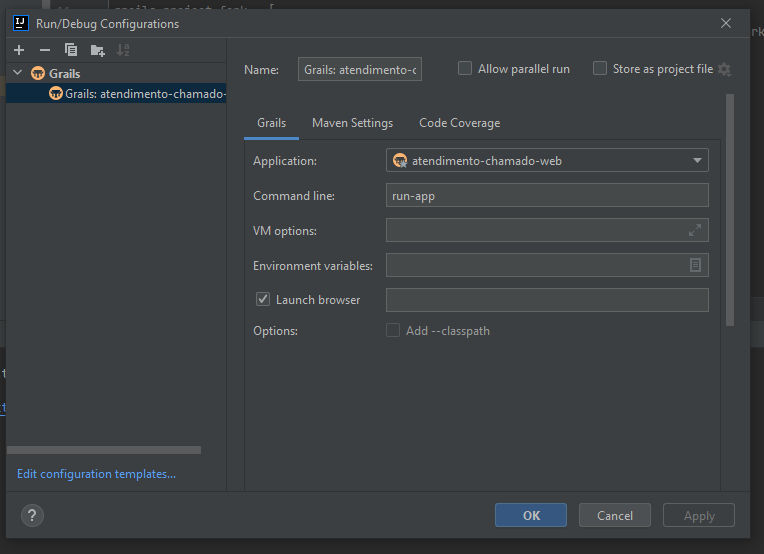Collapse the Grails configuration group
764x554 pixels.
coord(18,73)
